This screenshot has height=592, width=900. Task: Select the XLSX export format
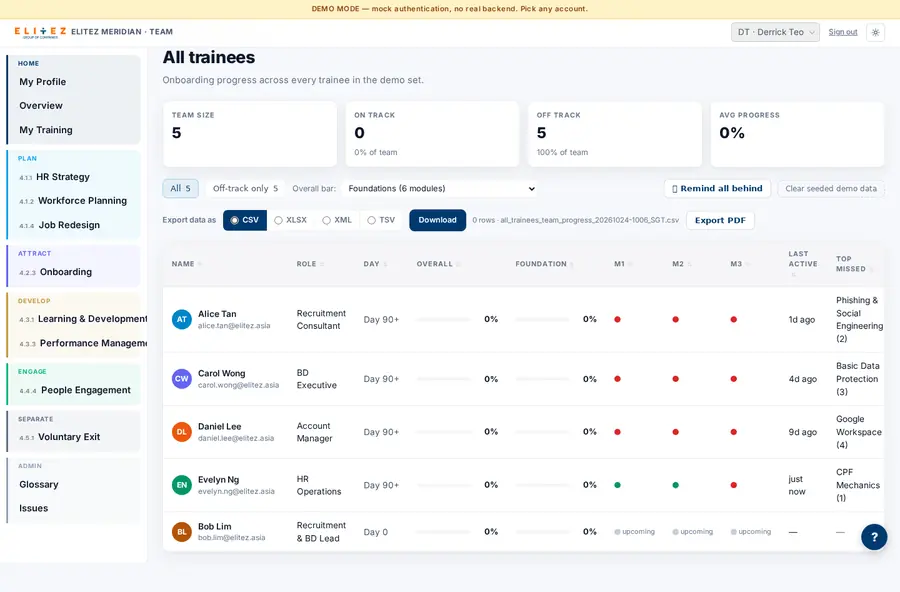click(290, 220)
